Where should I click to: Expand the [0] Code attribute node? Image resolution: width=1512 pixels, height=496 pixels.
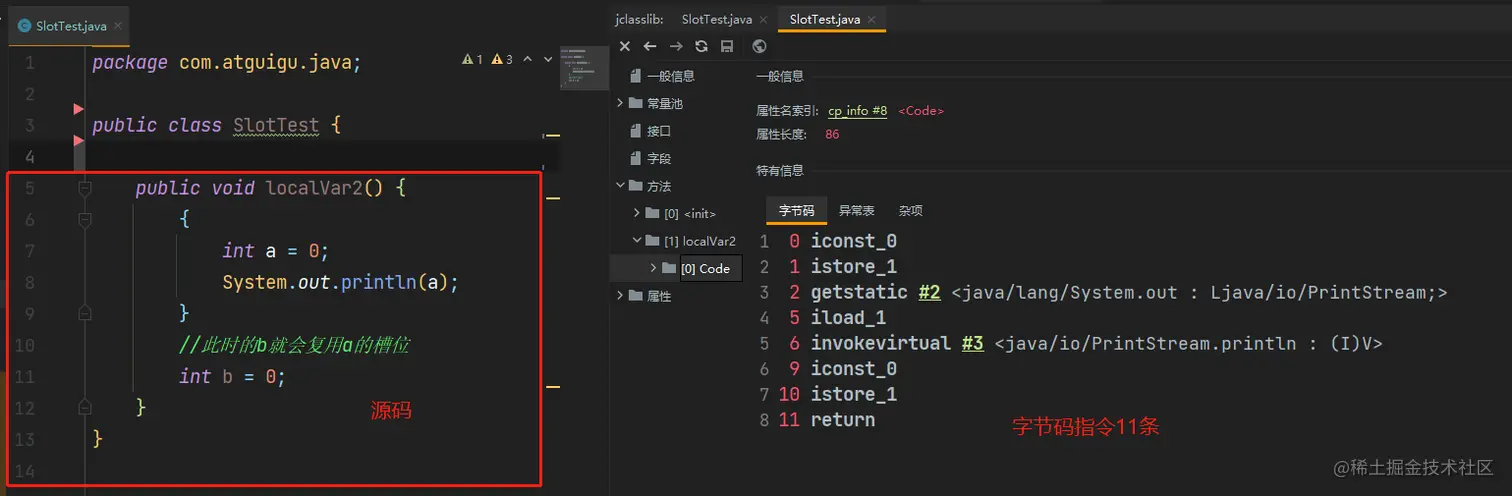pos(654,268)
